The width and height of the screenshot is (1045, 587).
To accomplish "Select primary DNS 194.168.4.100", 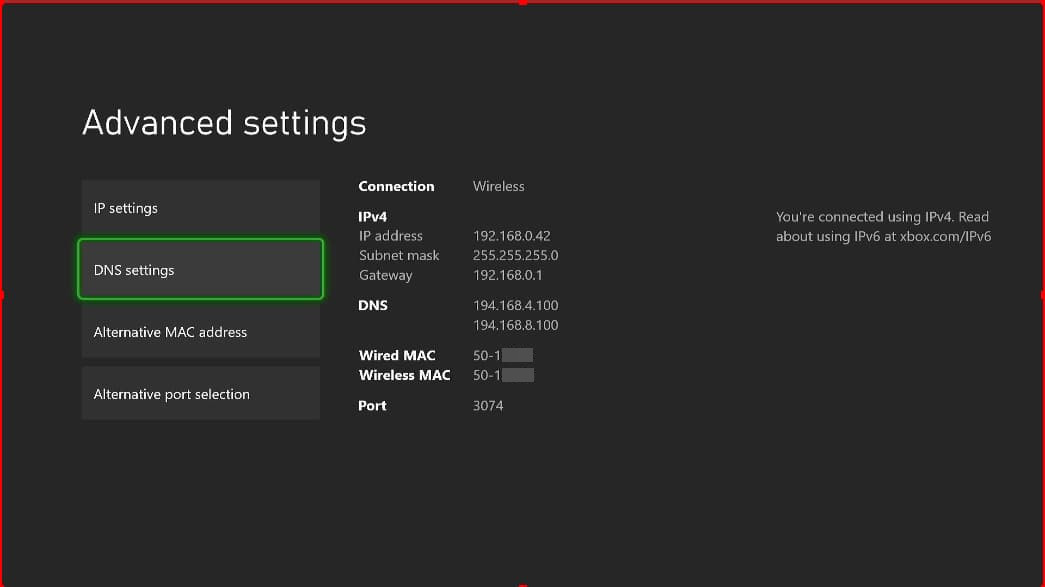I will click(x=515, y=305).
